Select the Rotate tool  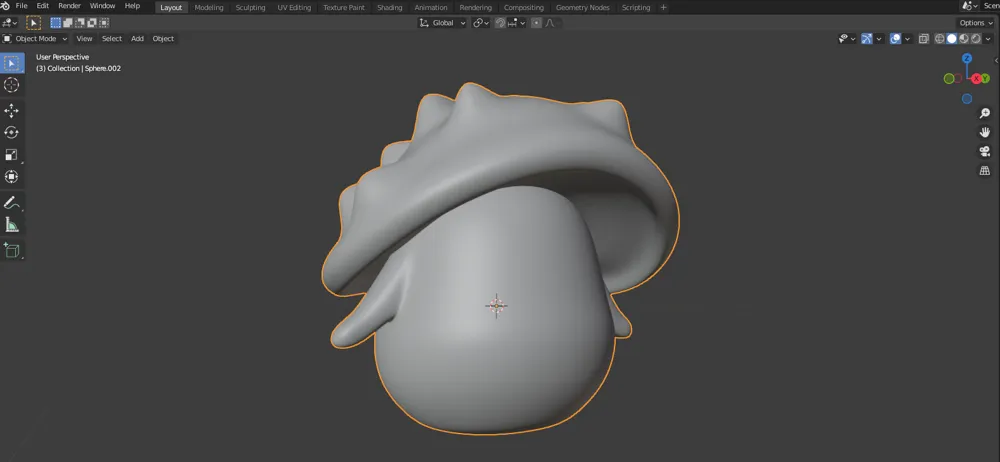(x=11, y=133)
